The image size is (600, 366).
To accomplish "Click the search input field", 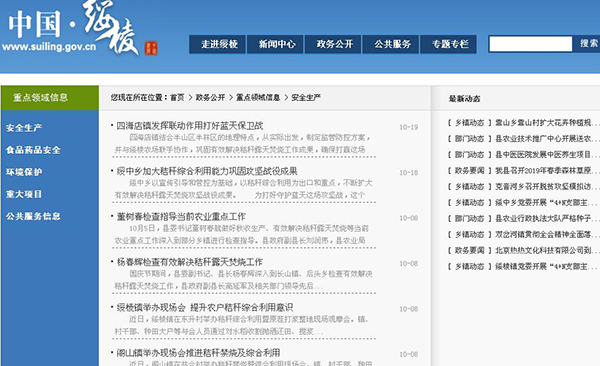I will (531, 44).
